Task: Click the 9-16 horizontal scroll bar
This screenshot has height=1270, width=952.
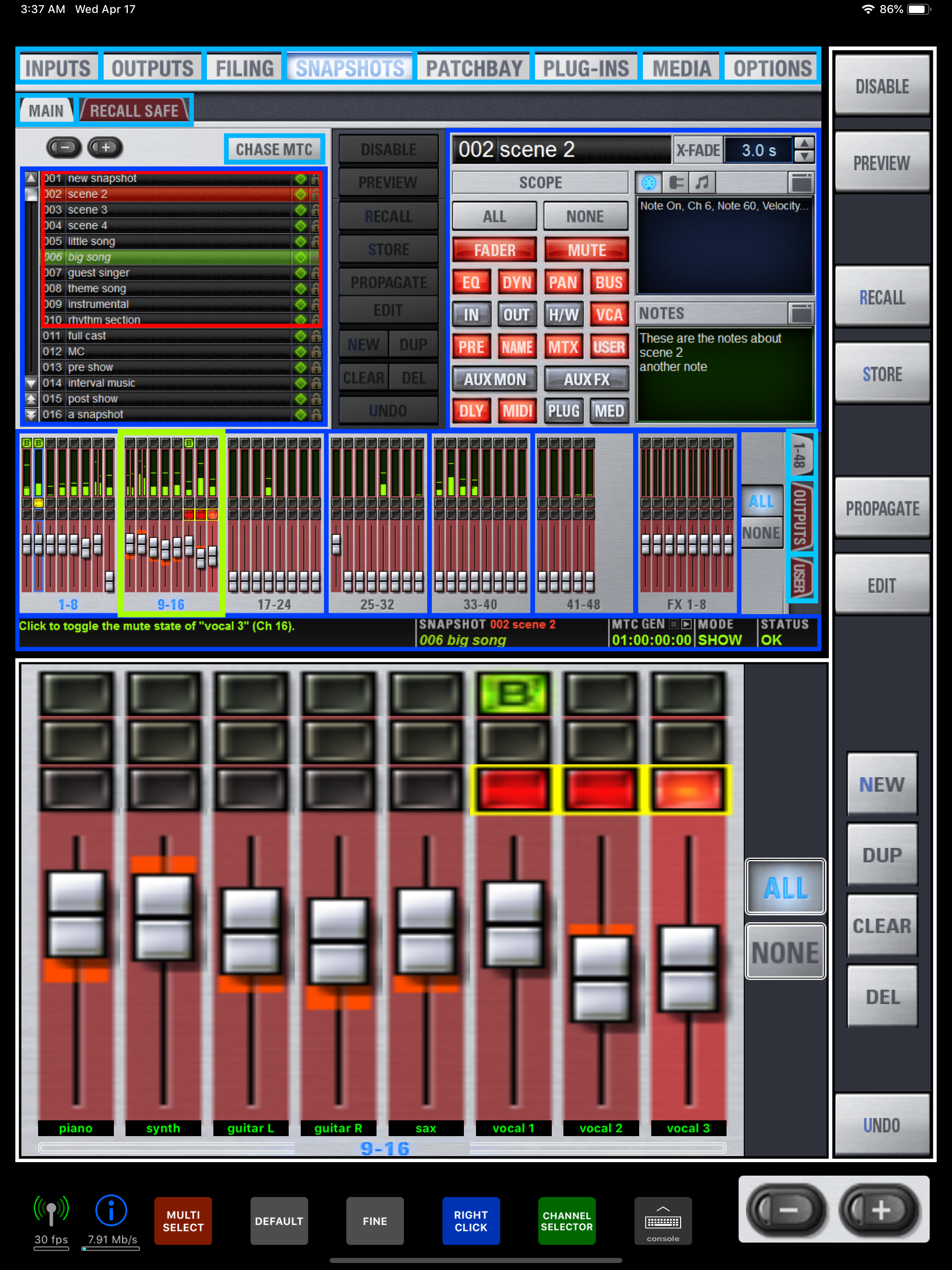Action: point(383,1148)
